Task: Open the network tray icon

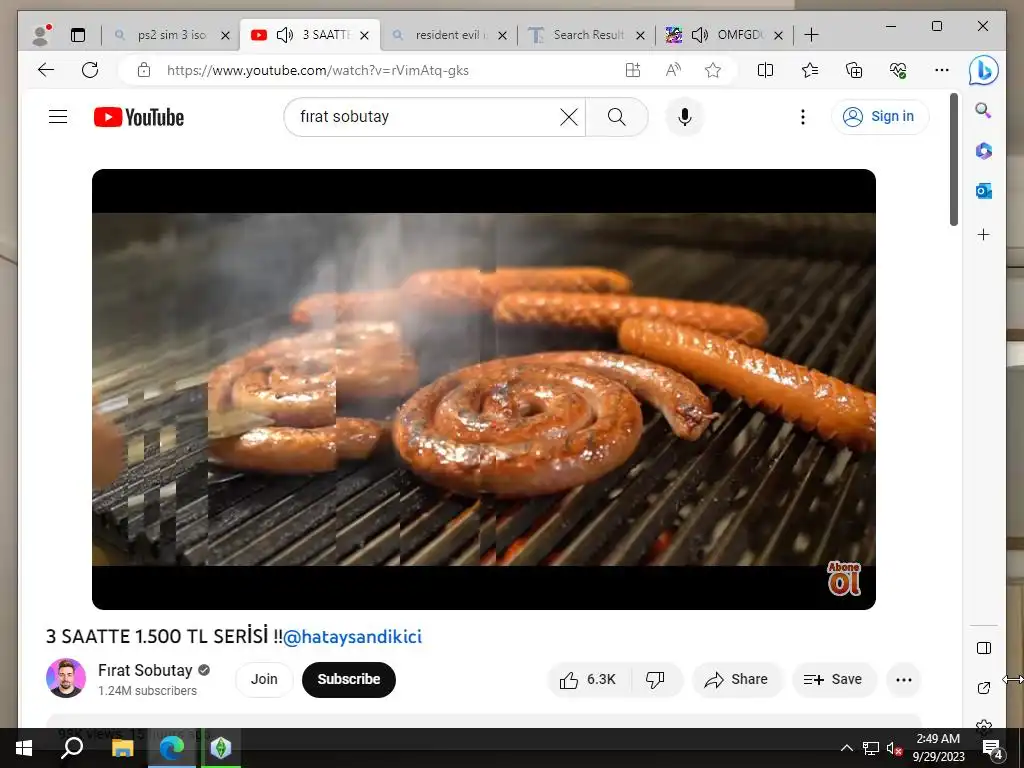Action: 870,748
